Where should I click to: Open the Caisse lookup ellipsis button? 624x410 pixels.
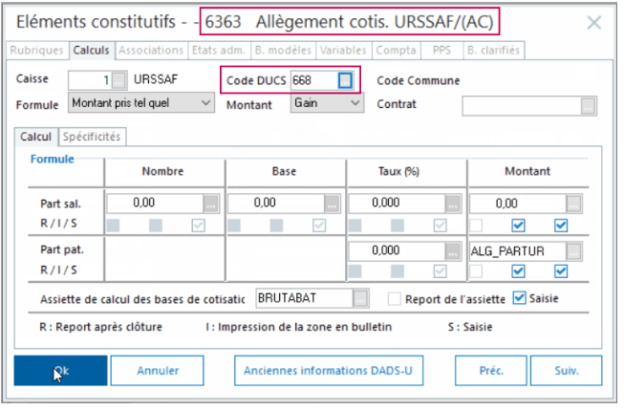coord(119,80)
